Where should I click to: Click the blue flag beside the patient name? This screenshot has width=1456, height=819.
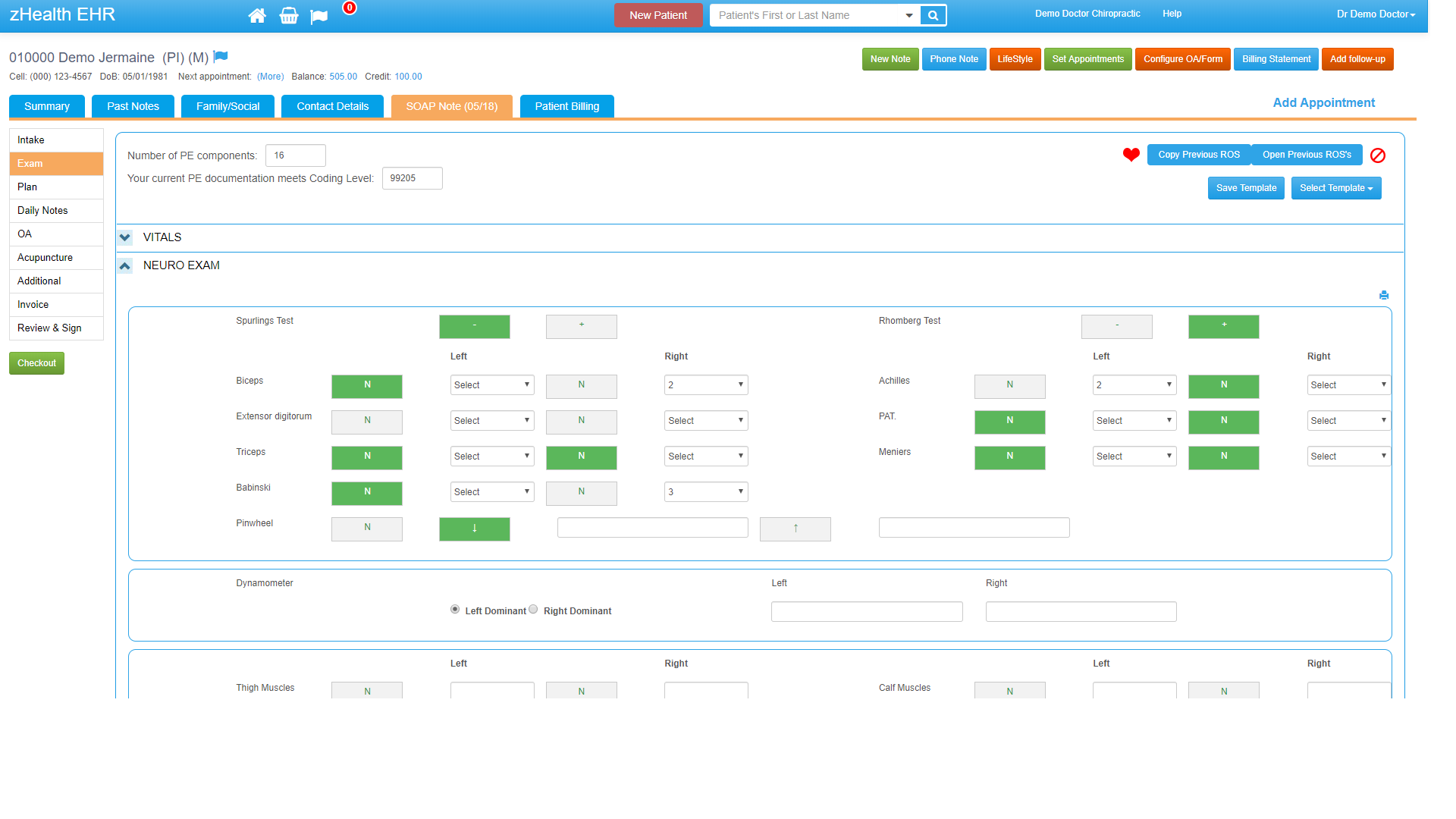[221, 56]
